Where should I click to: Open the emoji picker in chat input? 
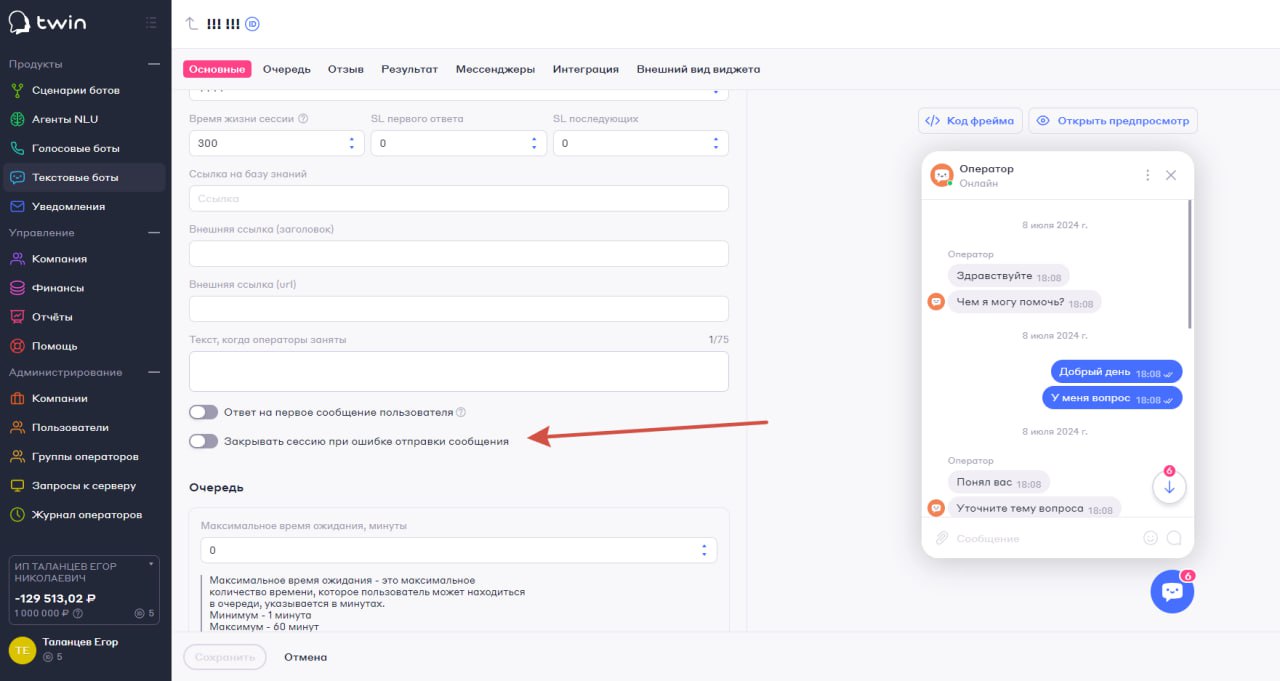1150,538
